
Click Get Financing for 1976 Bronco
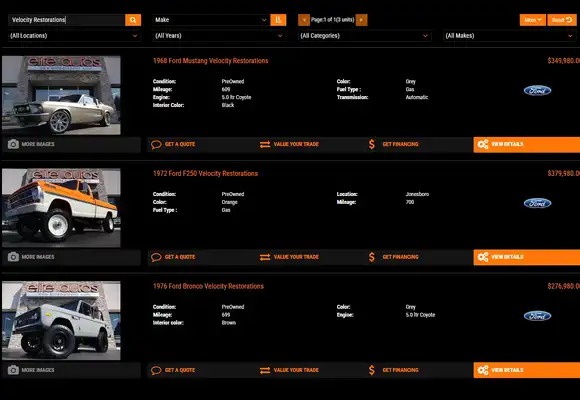(393, 370)
